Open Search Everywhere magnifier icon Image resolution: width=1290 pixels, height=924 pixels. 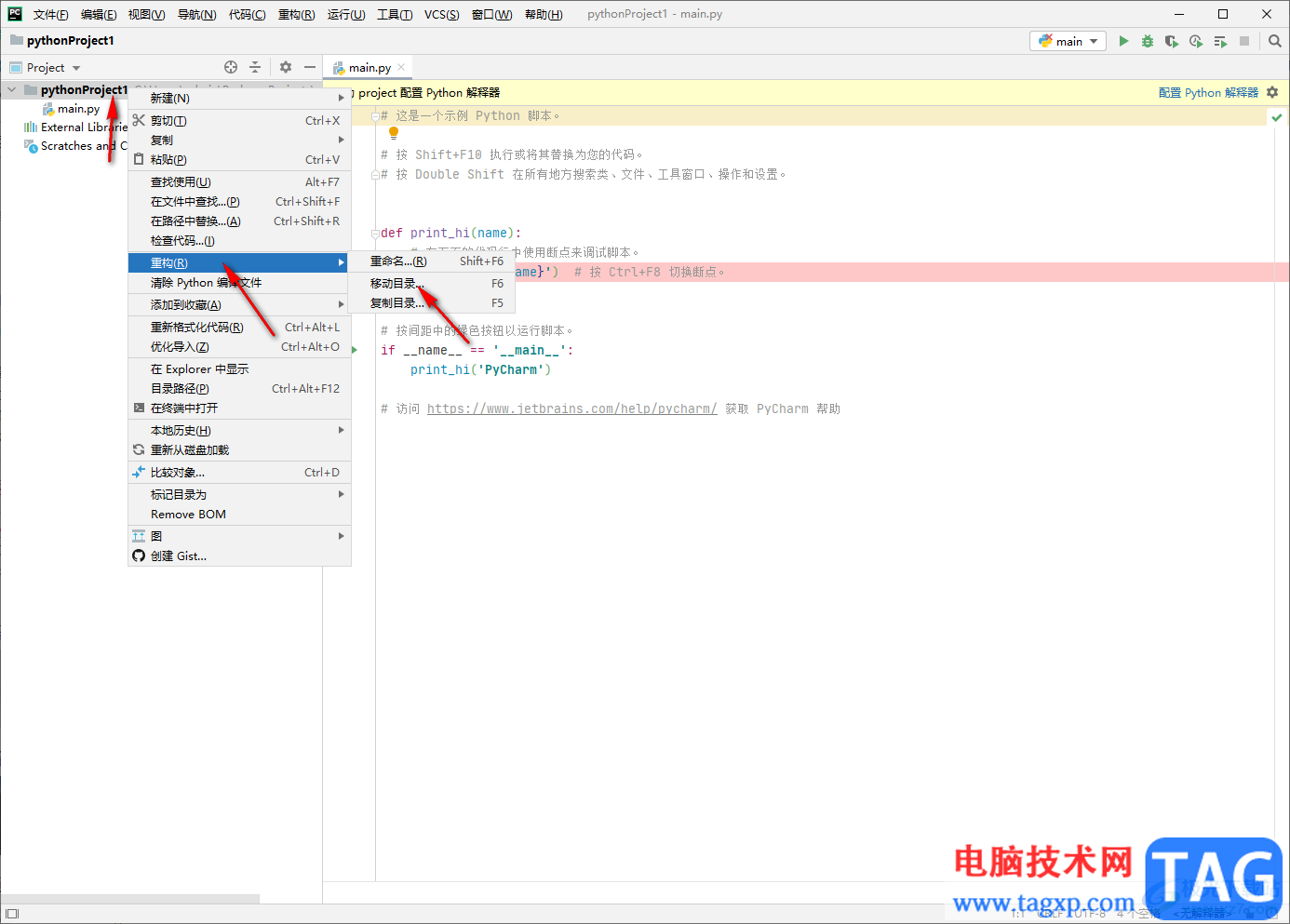click(x=1275, y=41)
